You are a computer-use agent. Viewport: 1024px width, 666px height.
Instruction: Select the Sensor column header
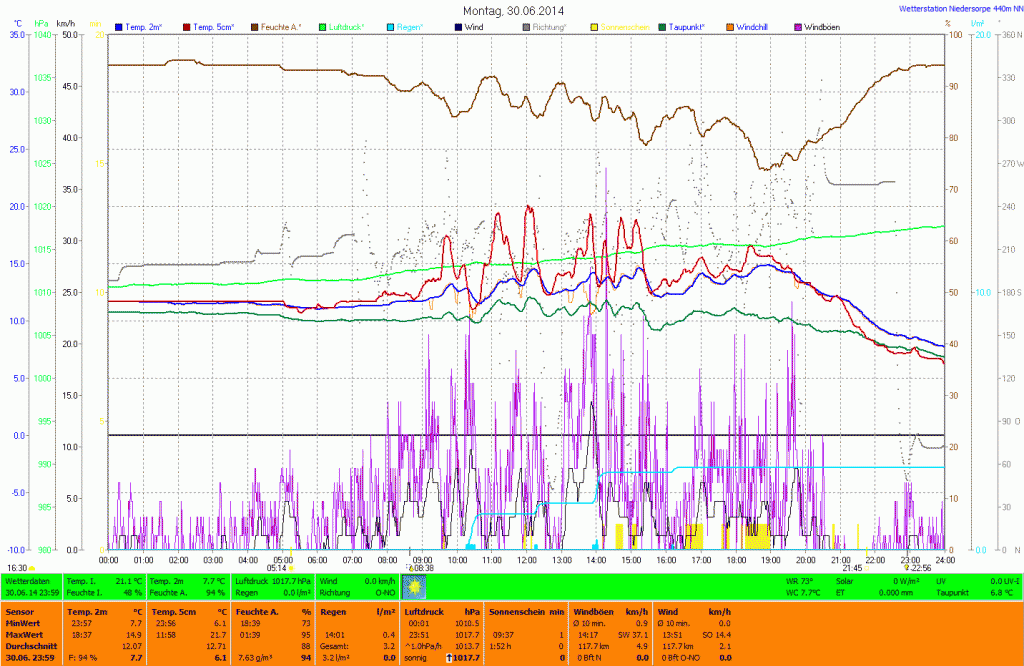[20, 611]
